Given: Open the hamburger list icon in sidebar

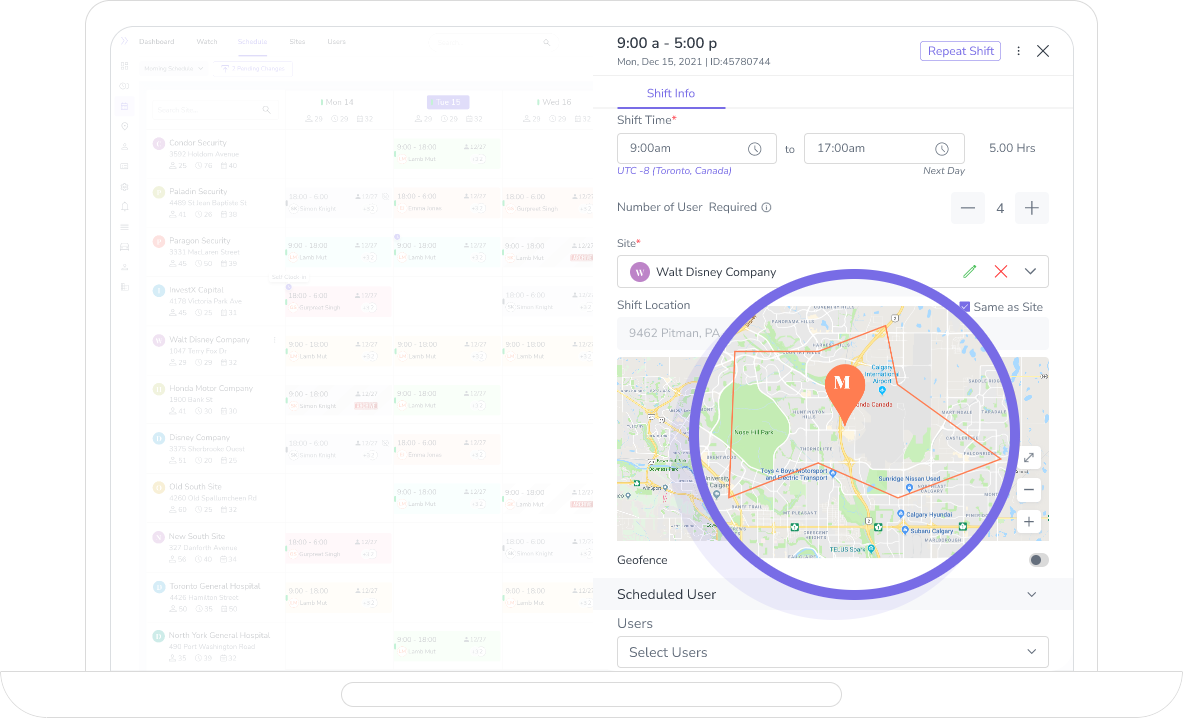Looking at the screenshot, I should [124, 227].
